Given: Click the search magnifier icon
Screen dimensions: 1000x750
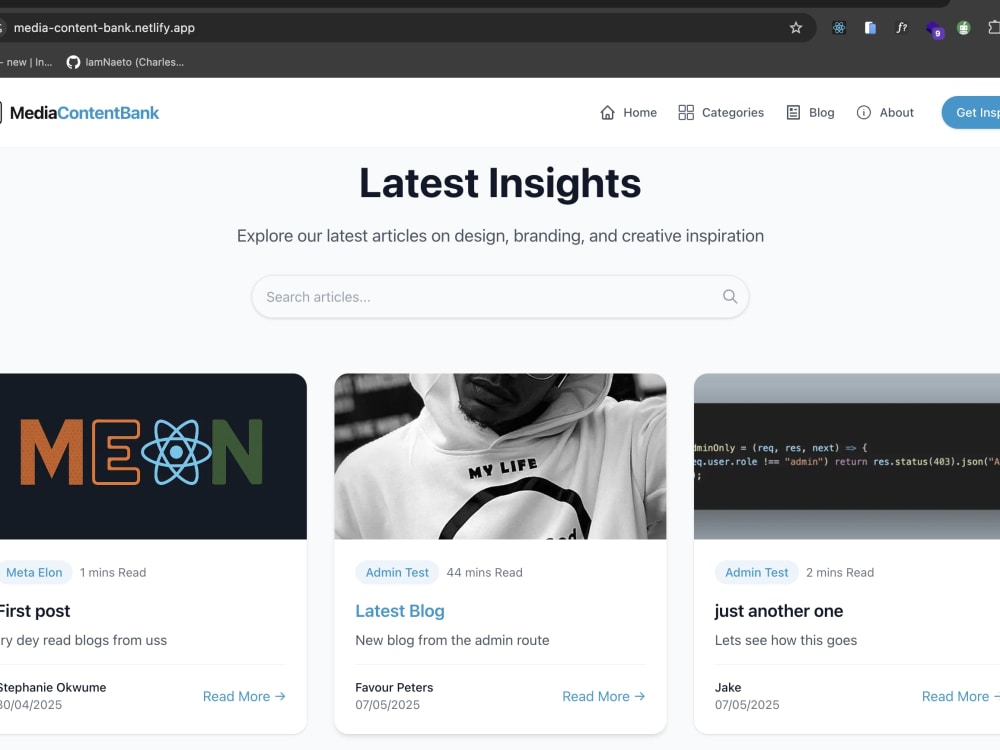Looking at the screenshot, I should pyautogui.click(x=730, y=297).
